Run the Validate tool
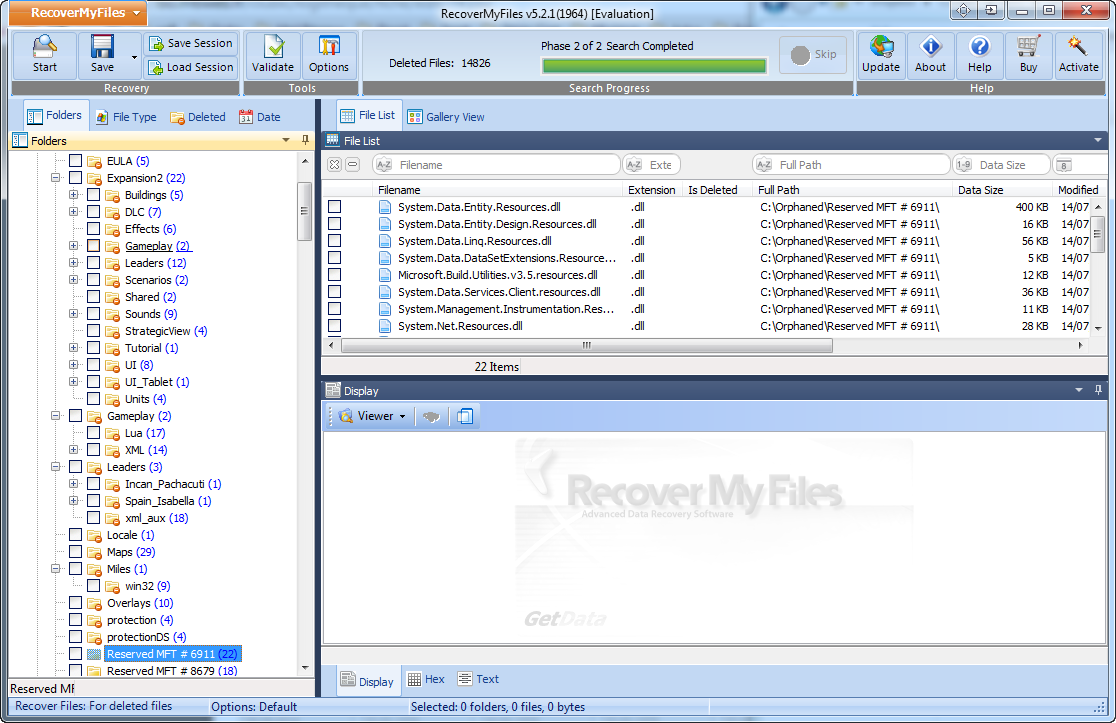 point(273,55)
